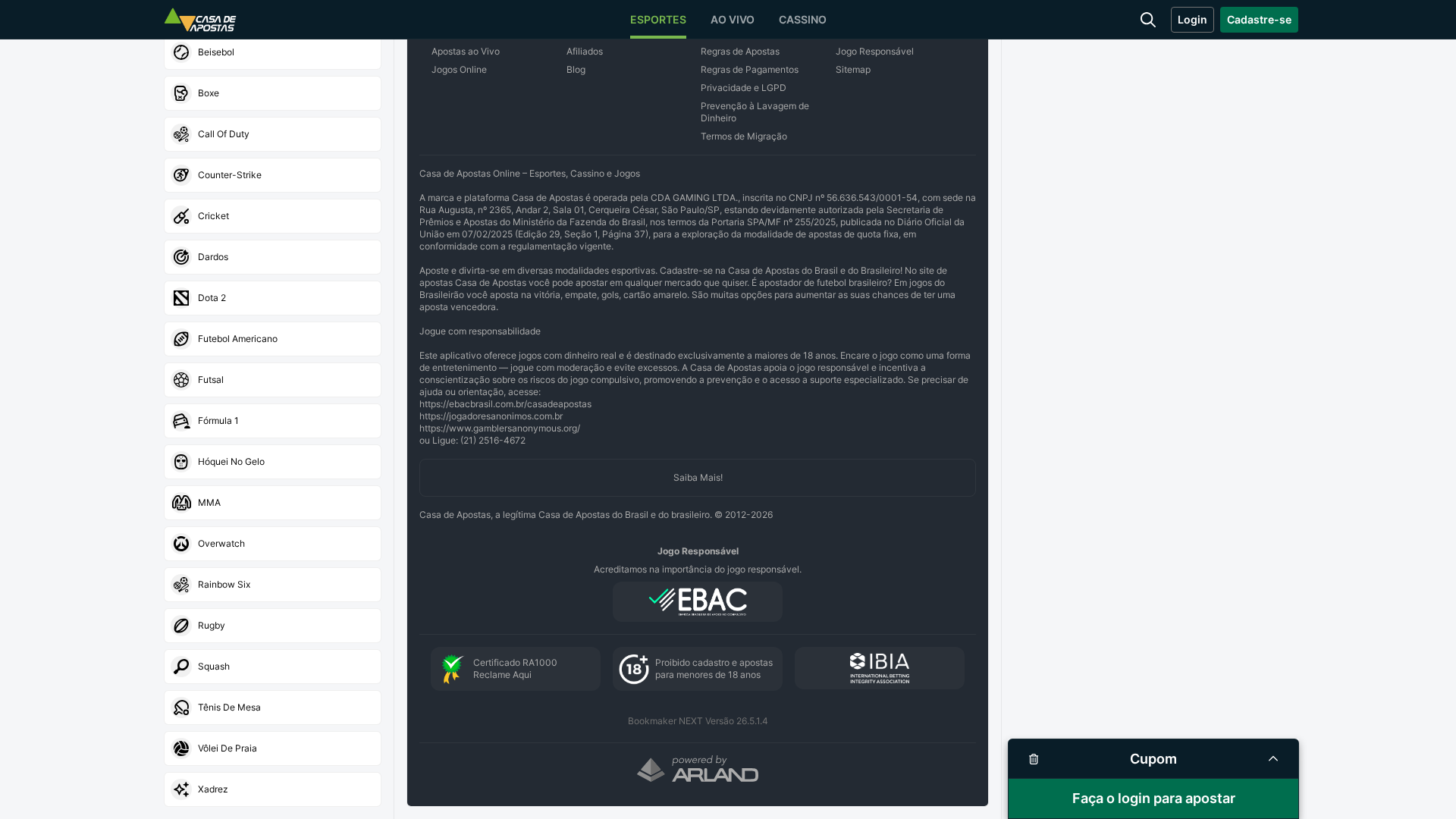The width and height of the screenshot is (1456, 819).
Task: Open the search magnifier icon
Action: pos(1148,20)
